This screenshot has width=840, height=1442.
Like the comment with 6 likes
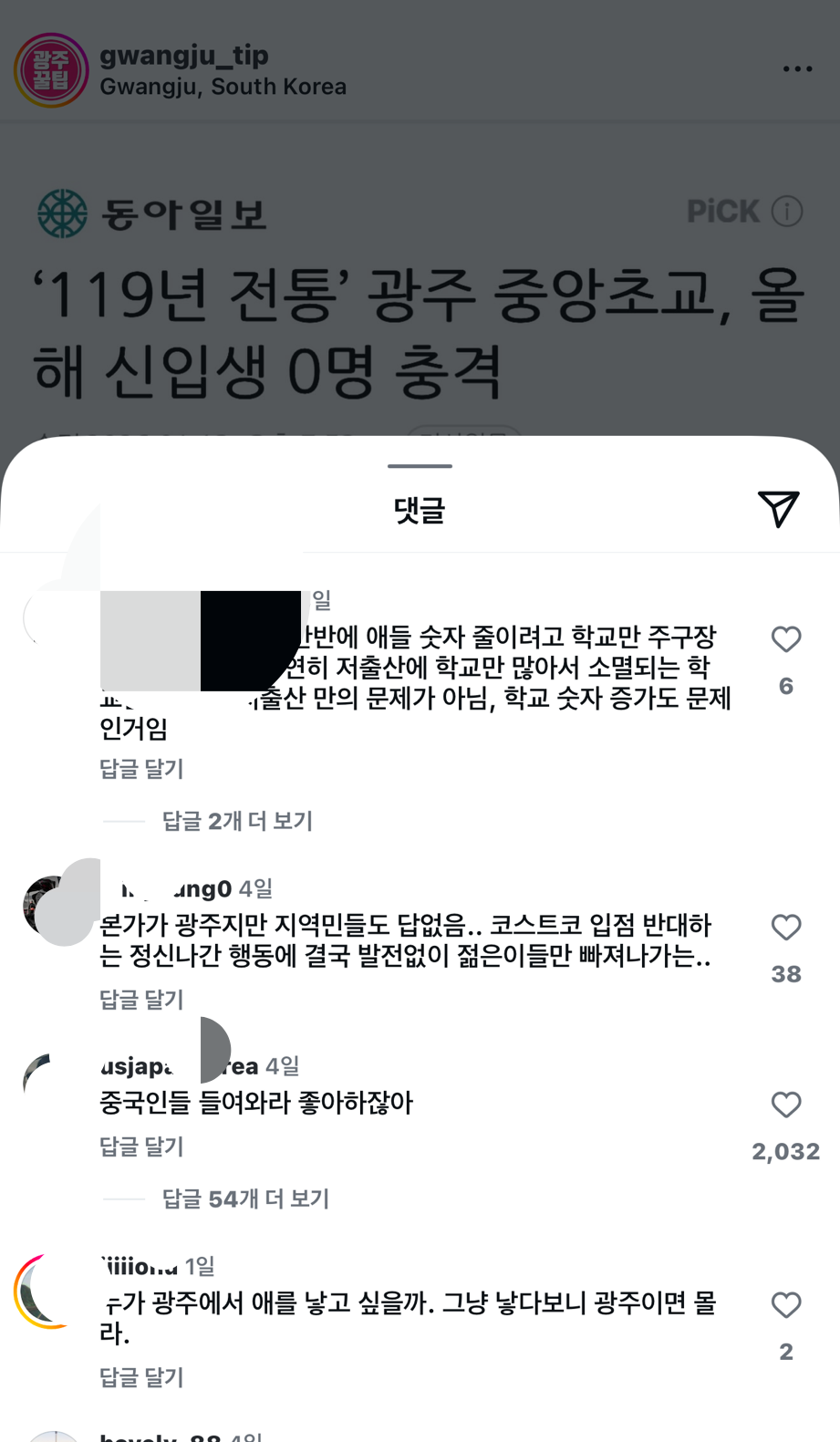(x=786, y=639)
